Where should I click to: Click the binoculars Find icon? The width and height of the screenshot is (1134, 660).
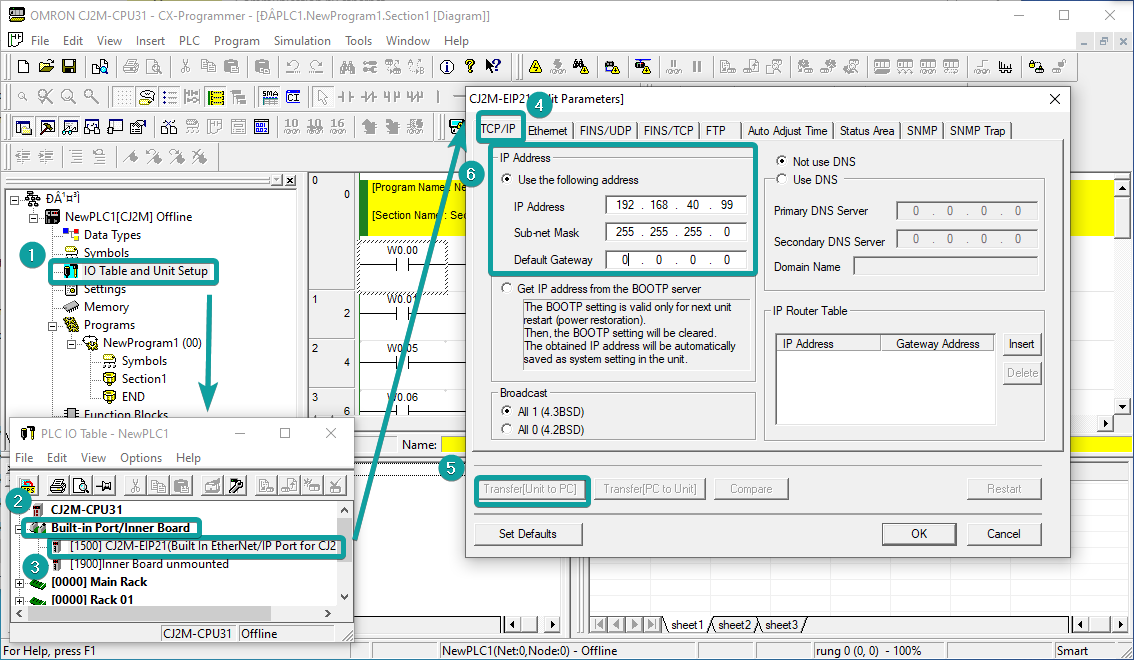click(x=348, y=66)
